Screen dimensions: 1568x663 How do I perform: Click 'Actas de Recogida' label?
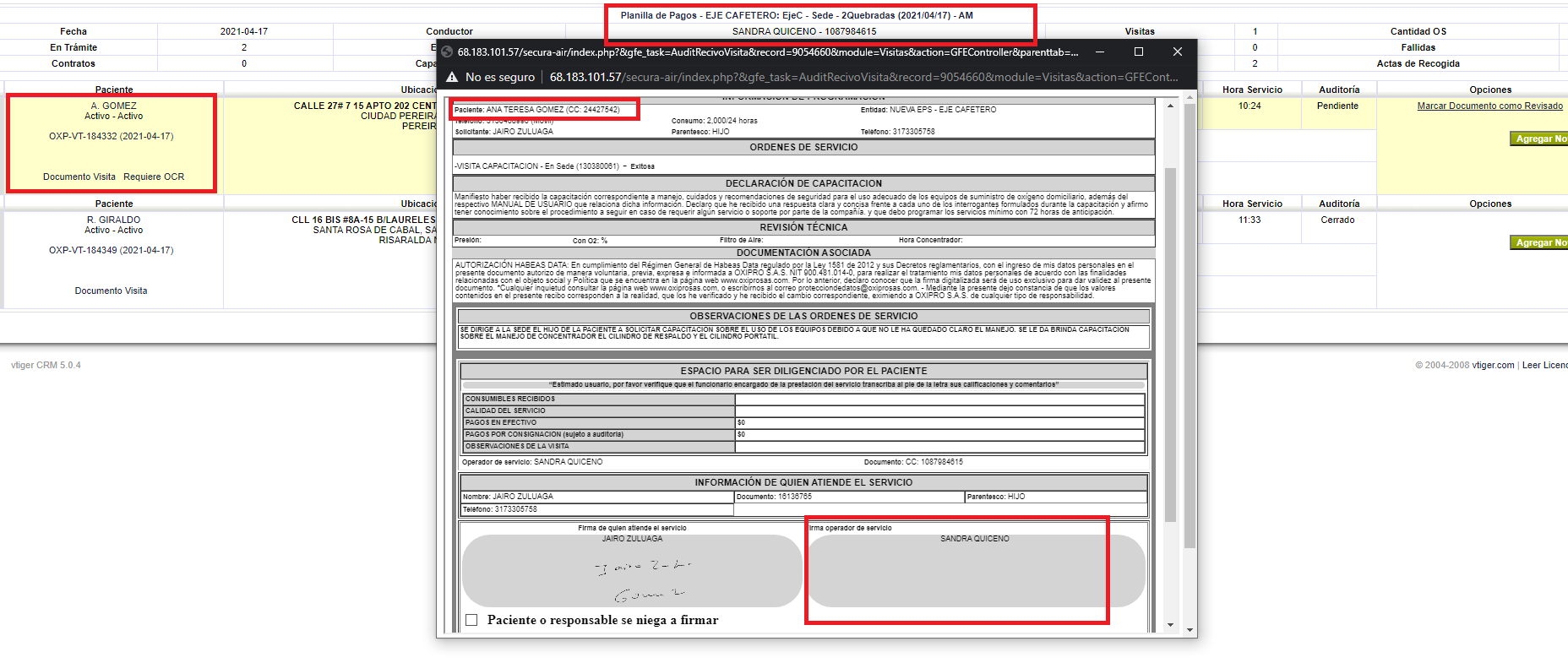tap(1418, 63)
